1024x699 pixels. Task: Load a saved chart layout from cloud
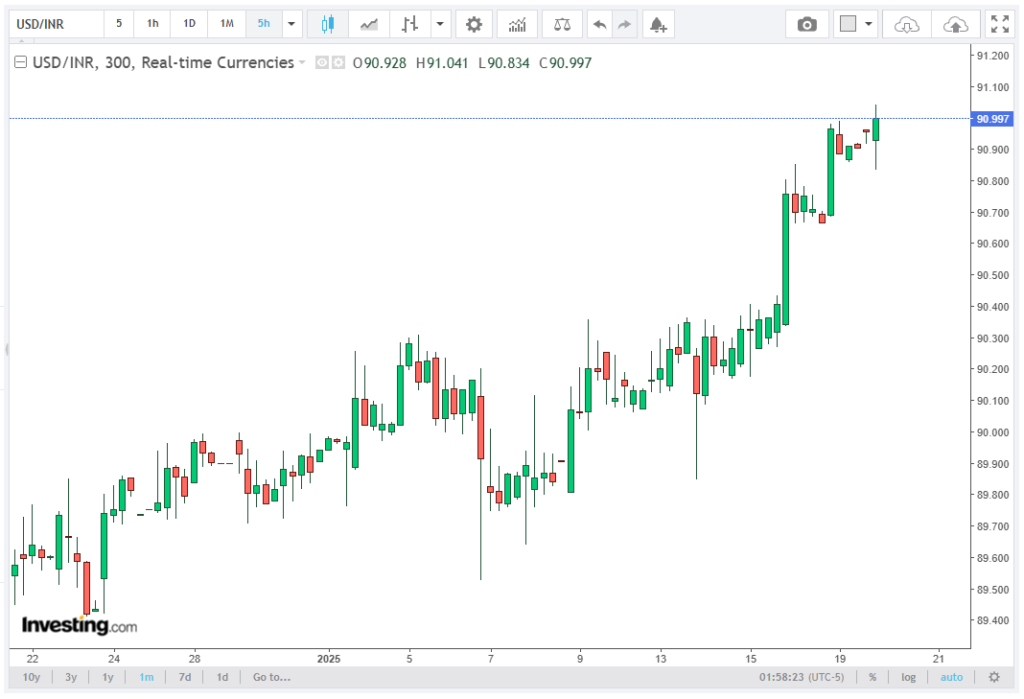(906, 24)
